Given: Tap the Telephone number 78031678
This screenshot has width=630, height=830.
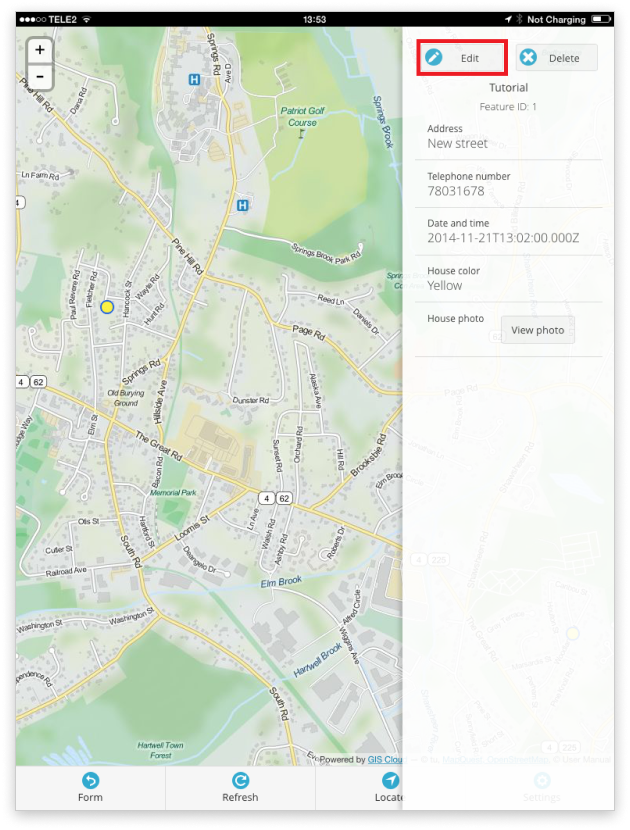Looking at the screenshot, I should (456, 191).
